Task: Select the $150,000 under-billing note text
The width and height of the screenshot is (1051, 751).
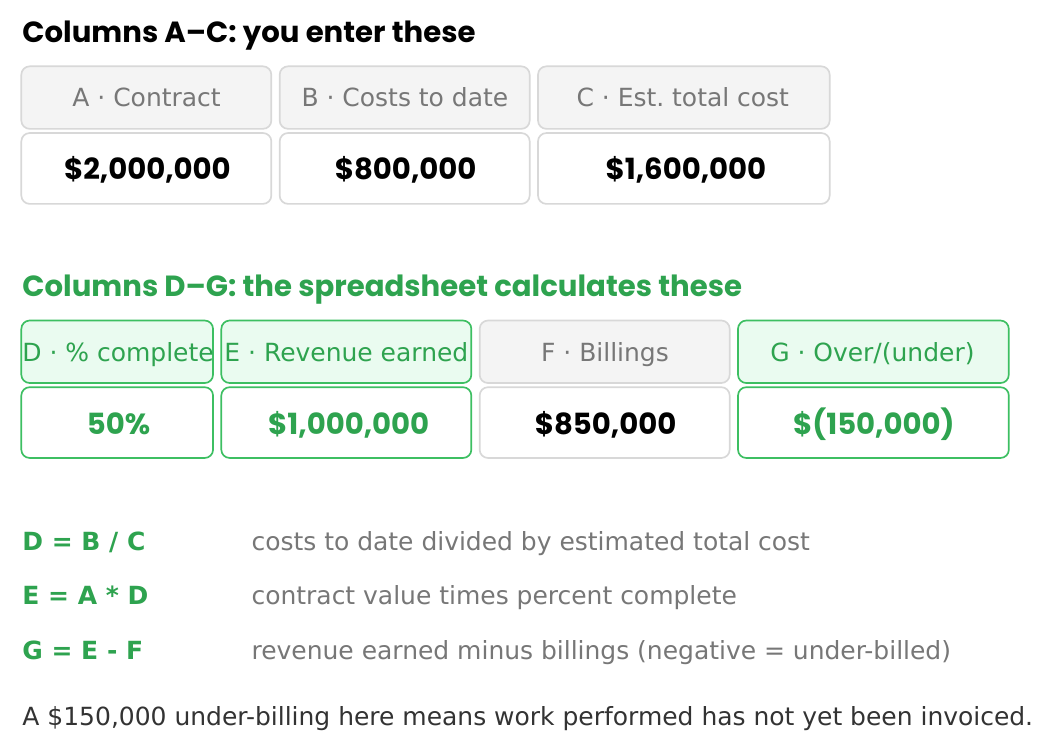Action: point(527,716)
